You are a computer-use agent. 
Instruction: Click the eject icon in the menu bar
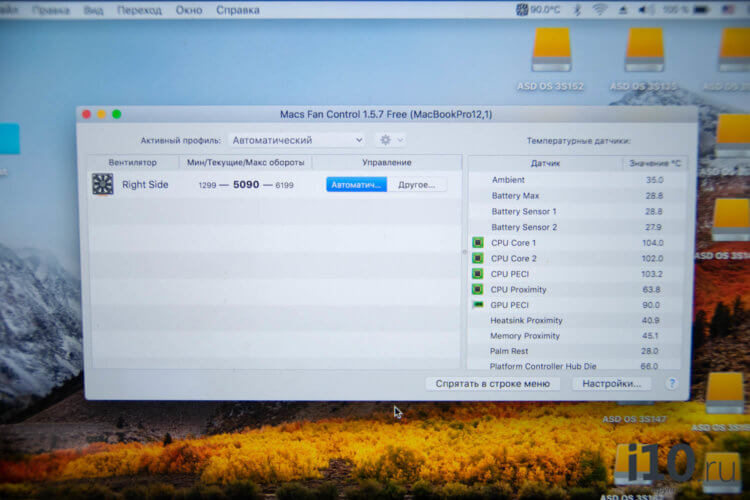(622, 10)
